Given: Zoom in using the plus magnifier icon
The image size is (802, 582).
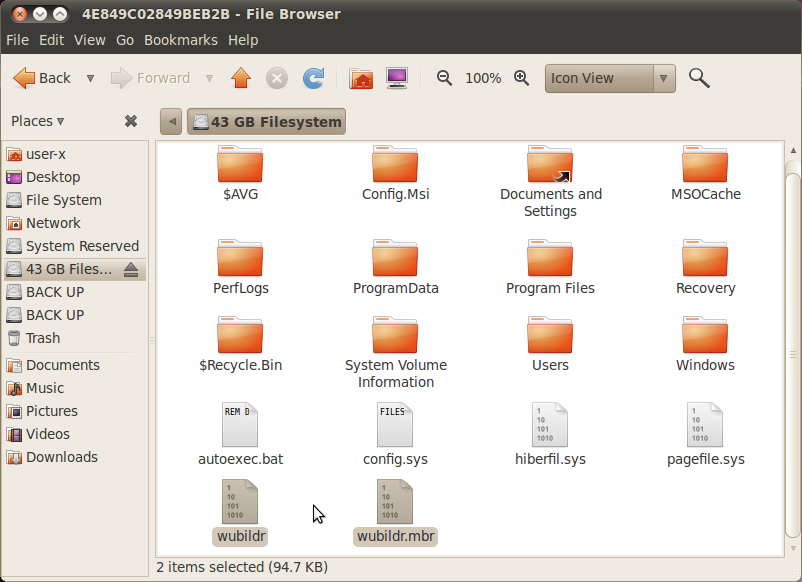Looking at the screenshot, I should (x=521, y=78).
